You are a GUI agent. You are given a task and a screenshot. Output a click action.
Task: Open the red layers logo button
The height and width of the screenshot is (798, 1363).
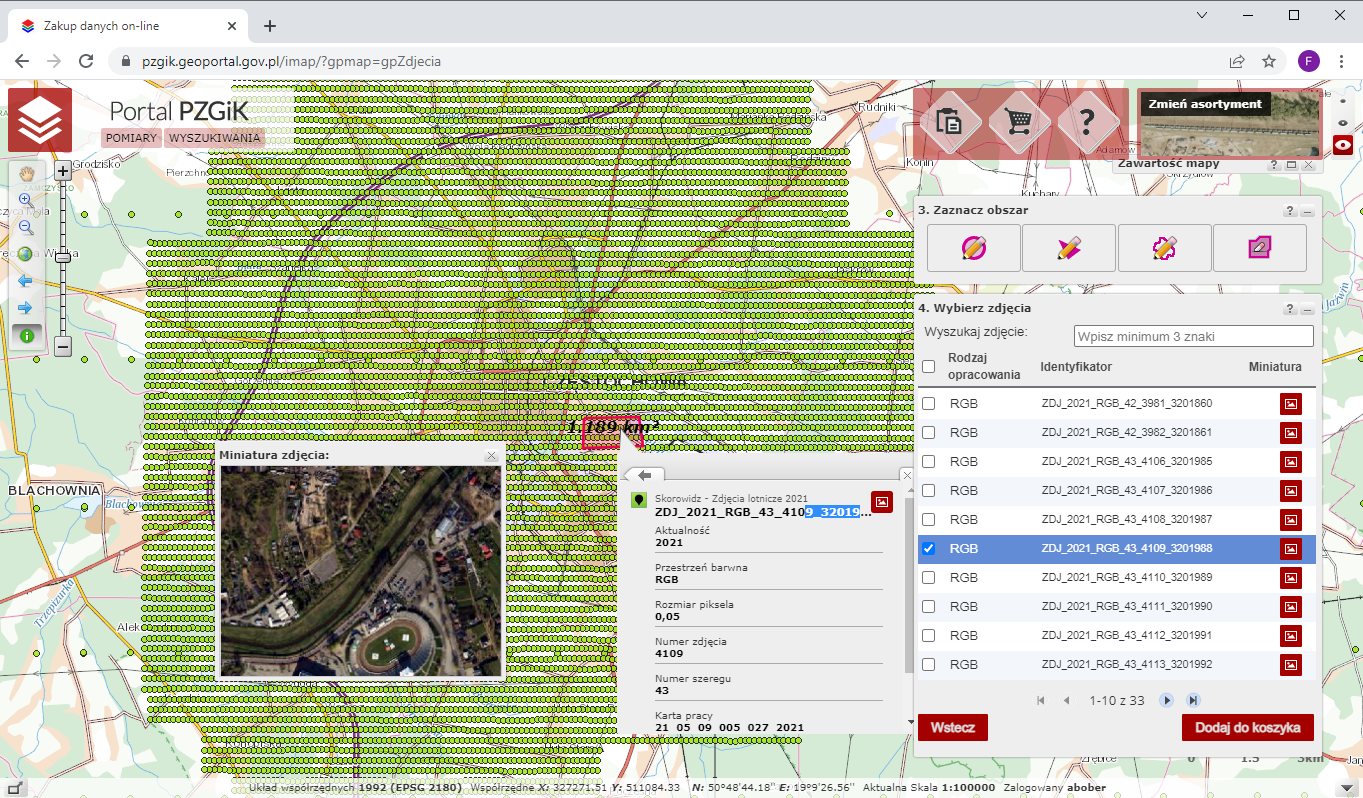[40, 120]
